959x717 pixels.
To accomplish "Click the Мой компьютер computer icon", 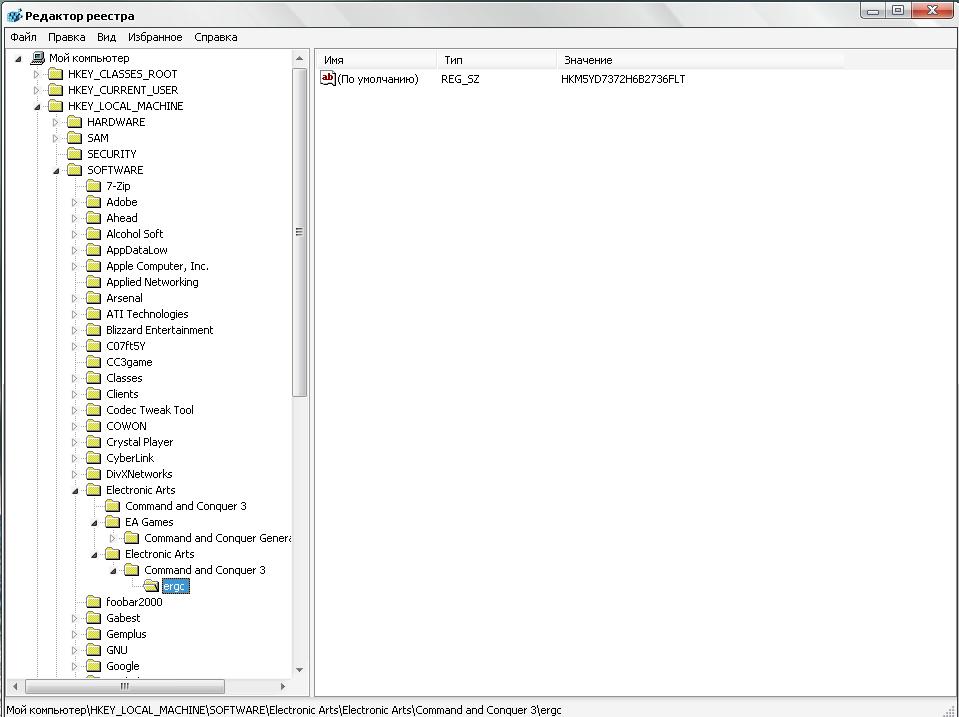I will [x=38, y=58].
